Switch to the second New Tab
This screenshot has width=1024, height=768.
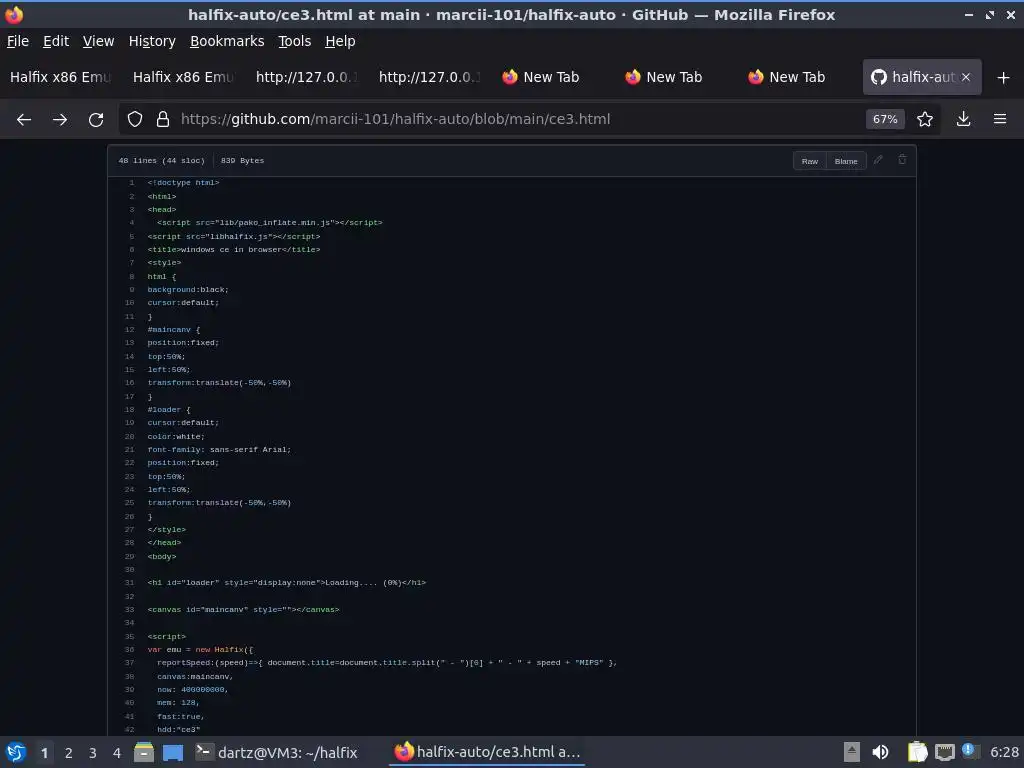click(675, 77)
